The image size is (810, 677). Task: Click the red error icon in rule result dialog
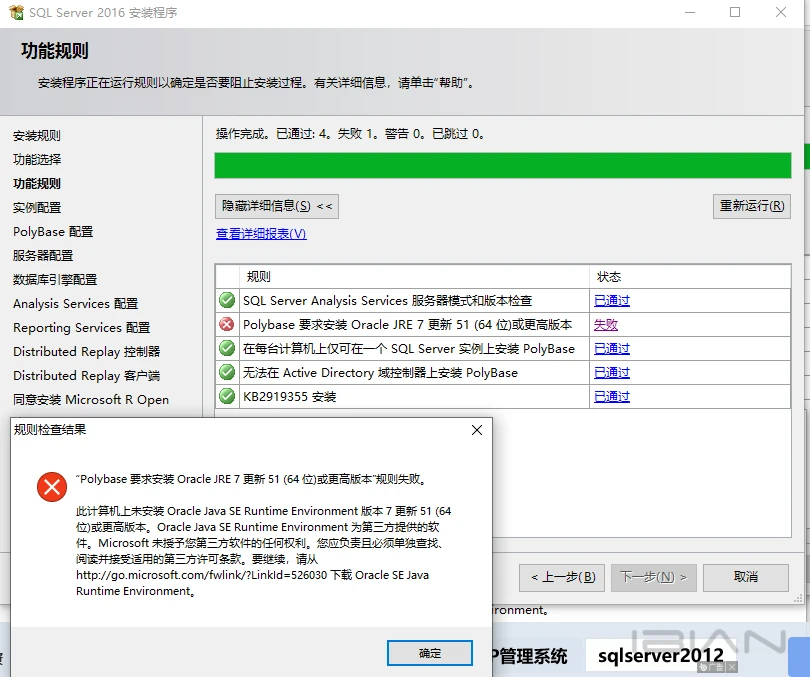52,486
